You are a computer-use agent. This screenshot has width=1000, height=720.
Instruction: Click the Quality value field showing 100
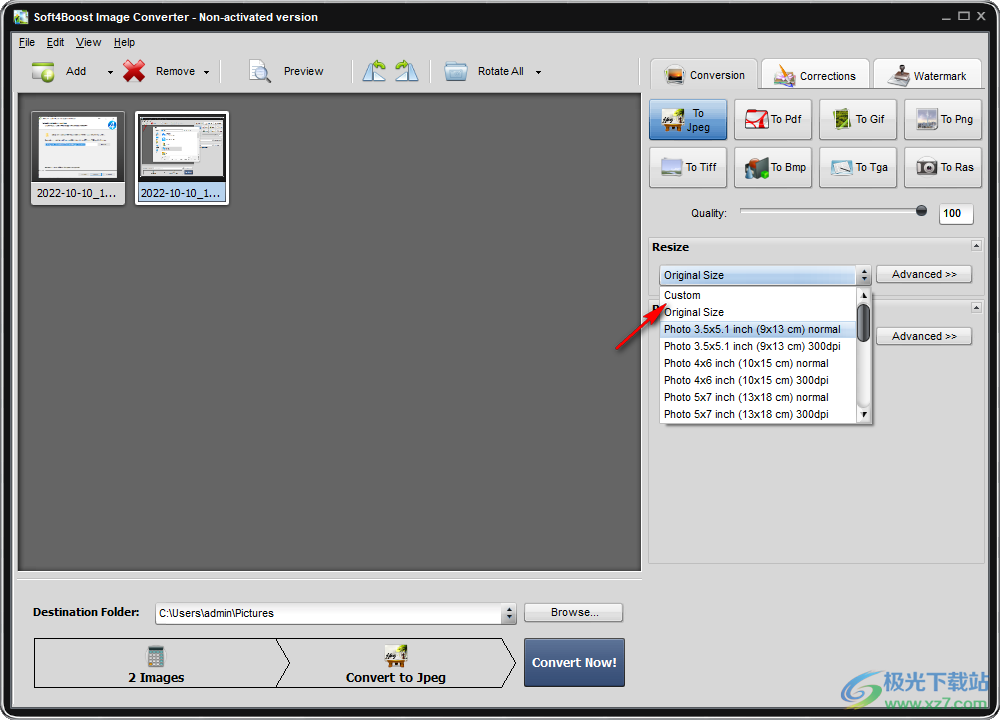point(956,214)
